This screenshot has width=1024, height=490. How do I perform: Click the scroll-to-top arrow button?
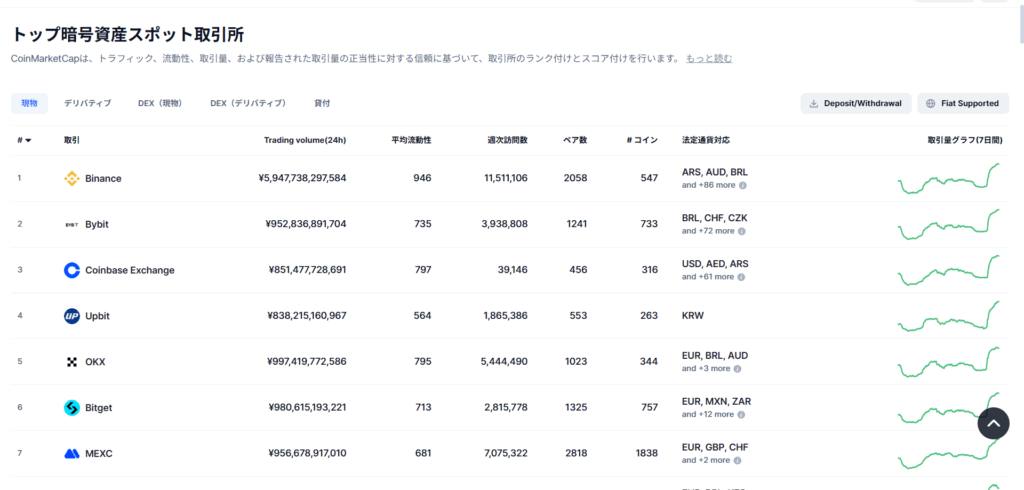point(993,423)
